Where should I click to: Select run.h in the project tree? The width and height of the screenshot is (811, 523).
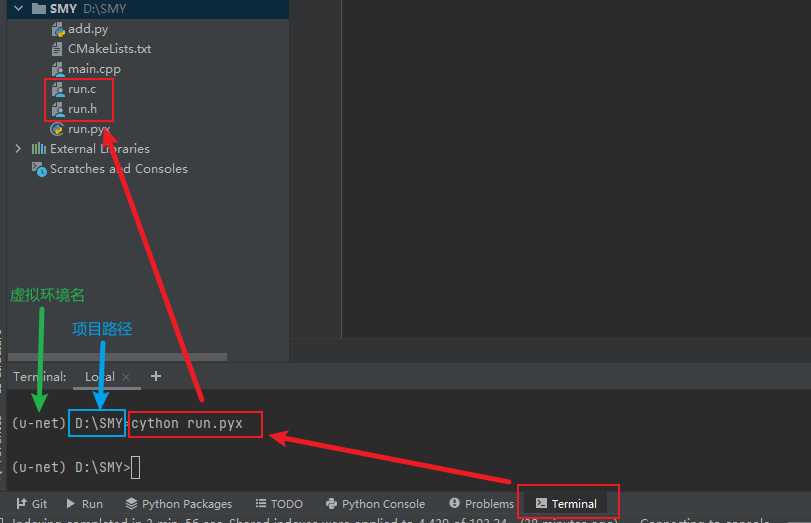[82, 109]
